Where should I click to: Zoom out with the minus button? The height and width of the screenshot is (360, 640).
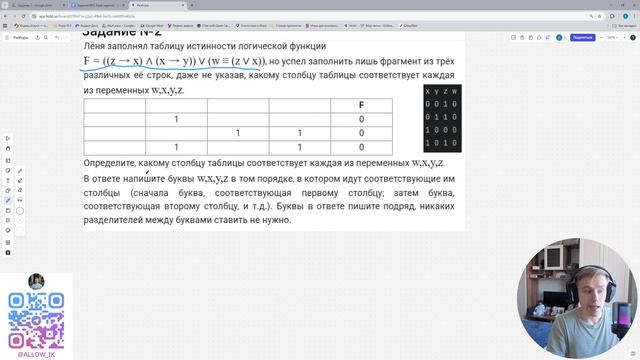[x=601, y=38]
